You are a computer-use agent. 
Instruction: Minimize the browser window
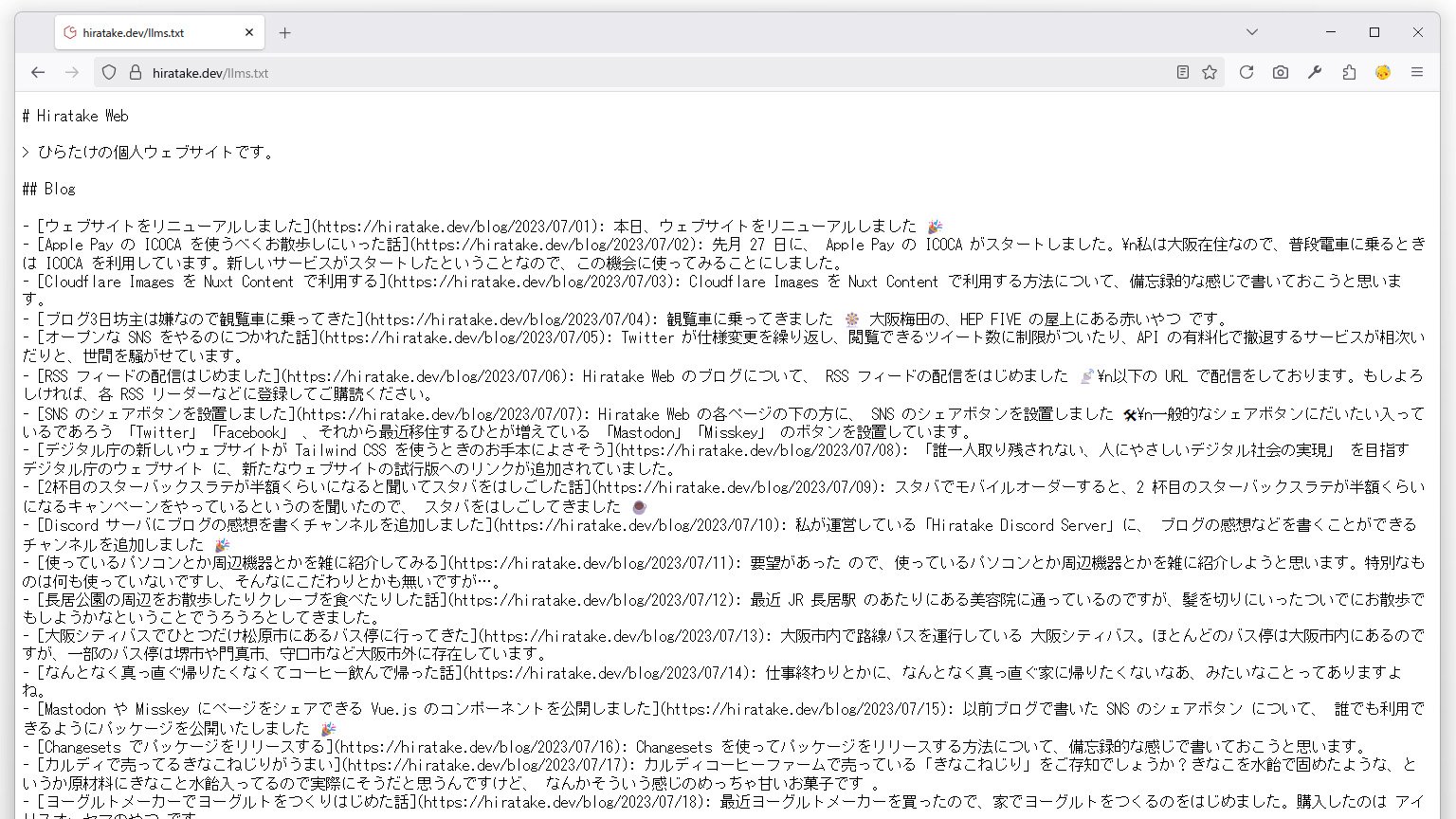pos(1330,32)
